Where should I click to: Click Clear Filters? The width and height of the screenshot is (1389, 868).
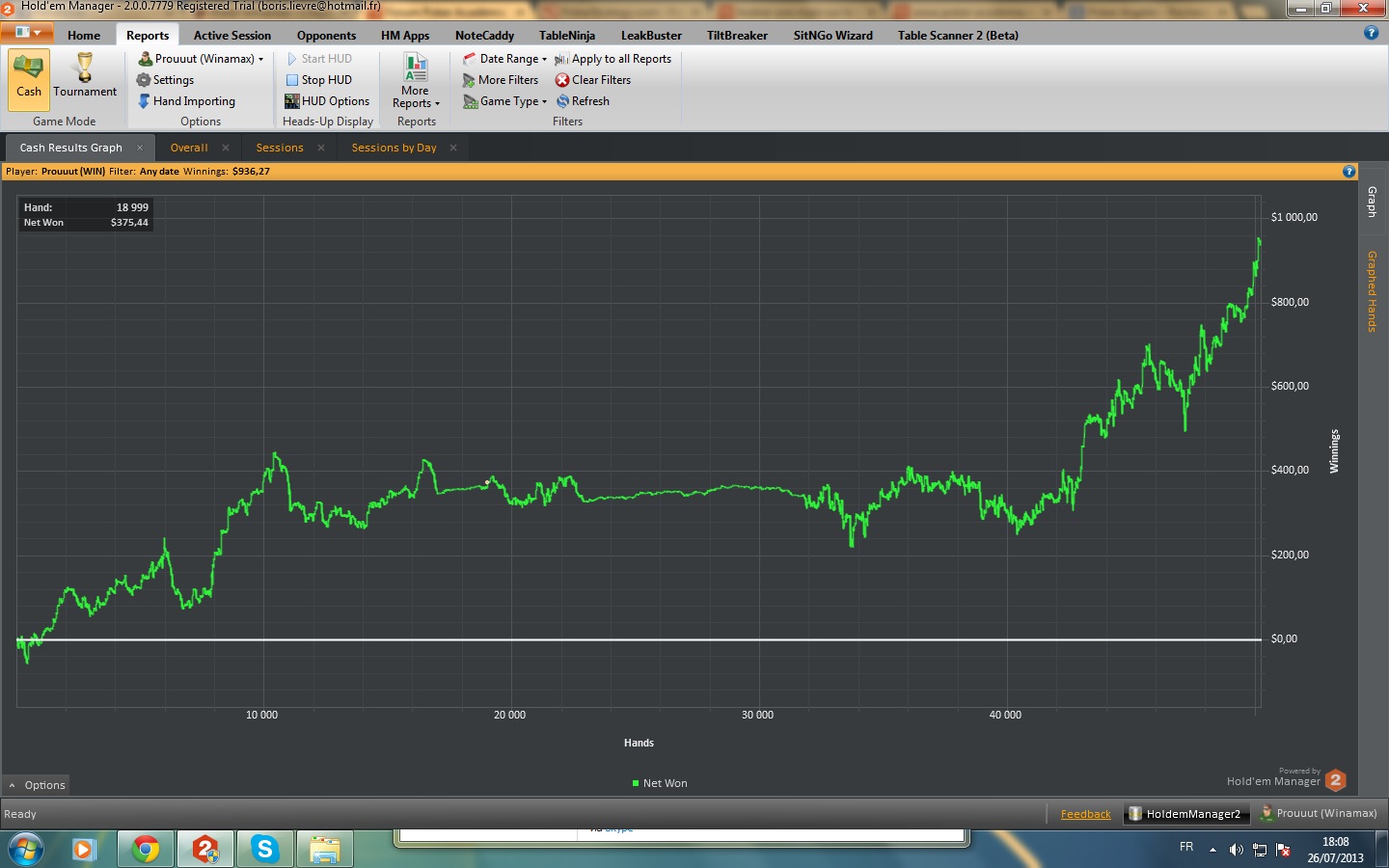[x=593, y=80]
